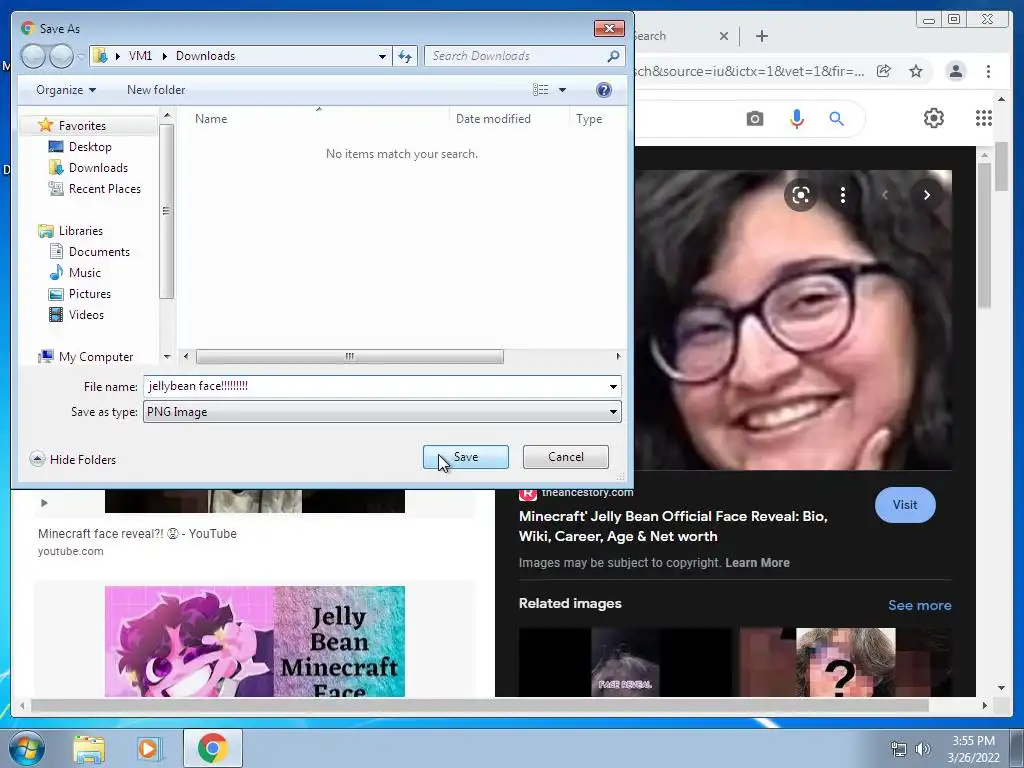Open the Jelly Bean Official Face Reveal link
Viewport: 1024px width, 768px height.
click(673, 526)
